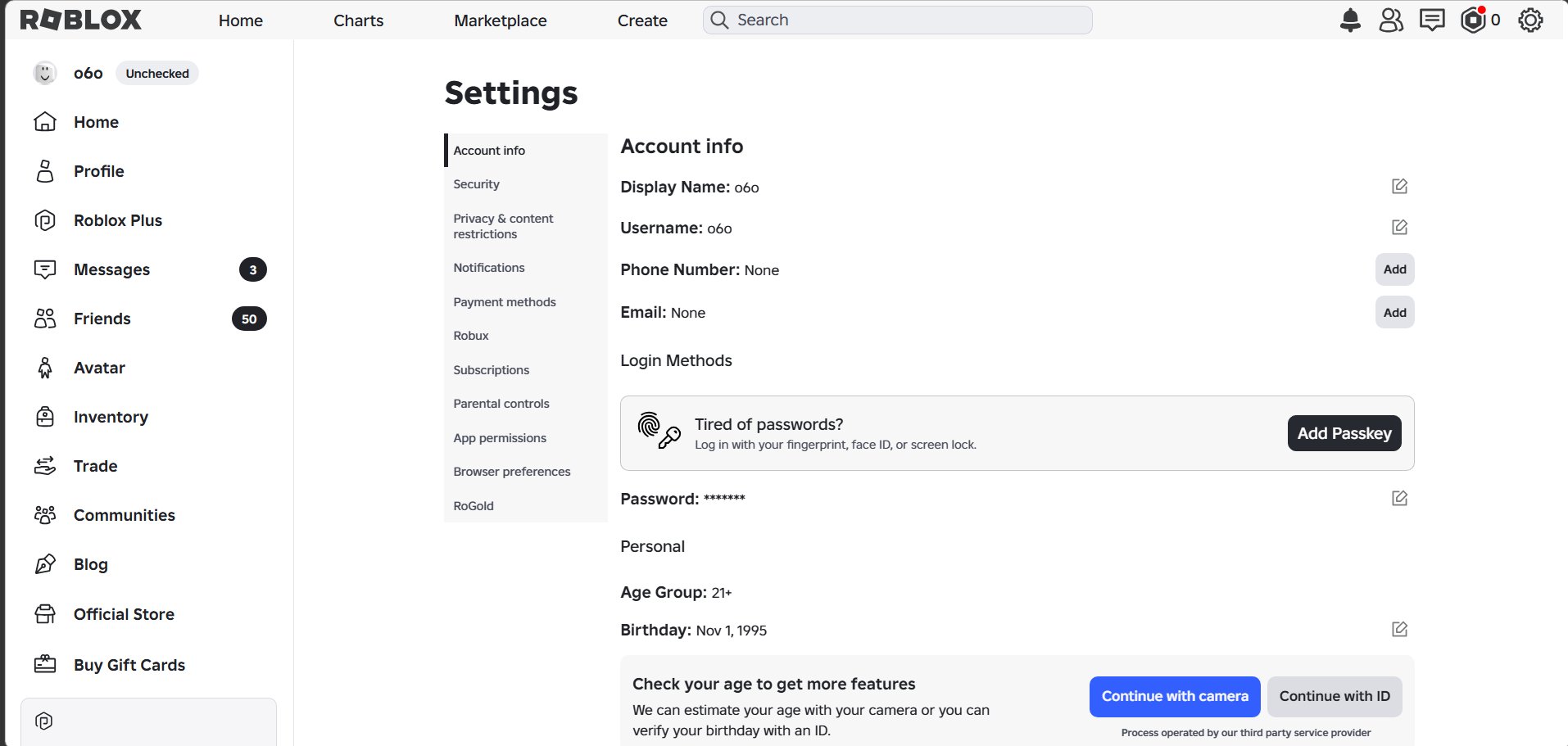Viewport: 1568px width, 746px height.
Task: Click the 'Birthday: Nov 1, 1995' text
Action: [694, 630]
